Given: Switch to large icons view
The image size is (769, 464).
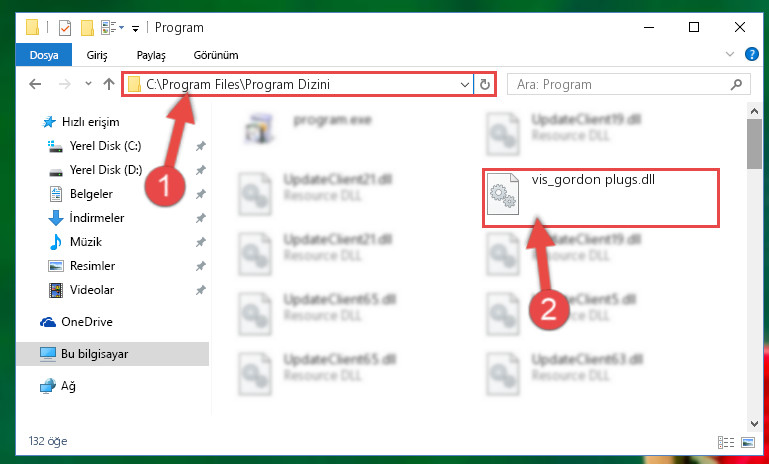Looking at the screenshot, I should click(748, 442).
